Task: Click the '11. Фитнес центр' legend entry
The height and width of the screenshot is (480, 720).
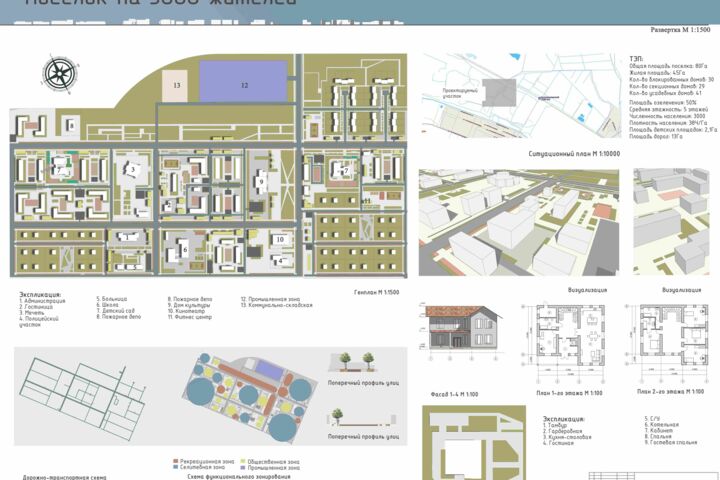Action: point(190,317)
